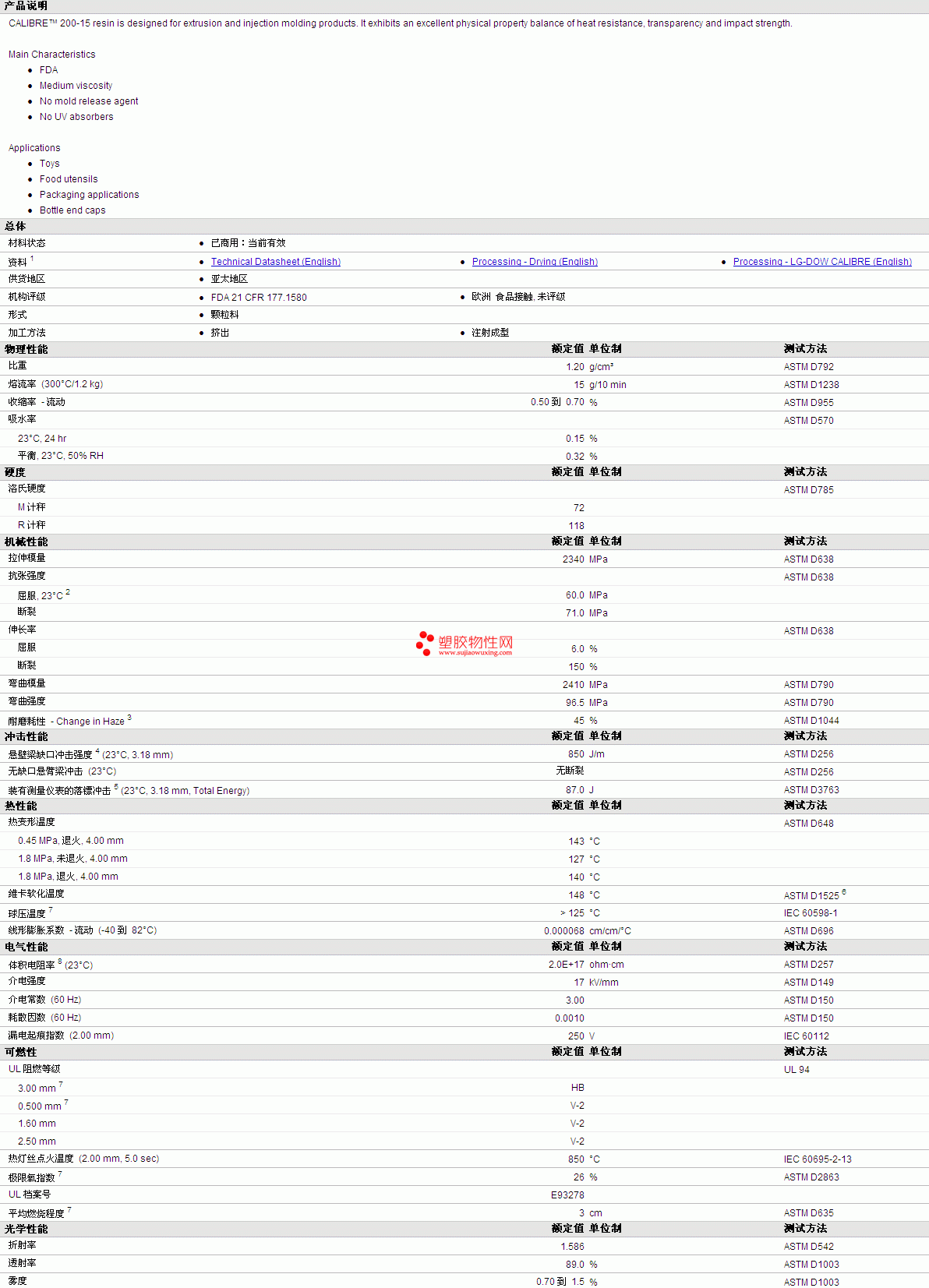The height and width of the screenshot is (1288, 929).
Task: Select the 无断裂 impact result
Action: click(570, 771)
